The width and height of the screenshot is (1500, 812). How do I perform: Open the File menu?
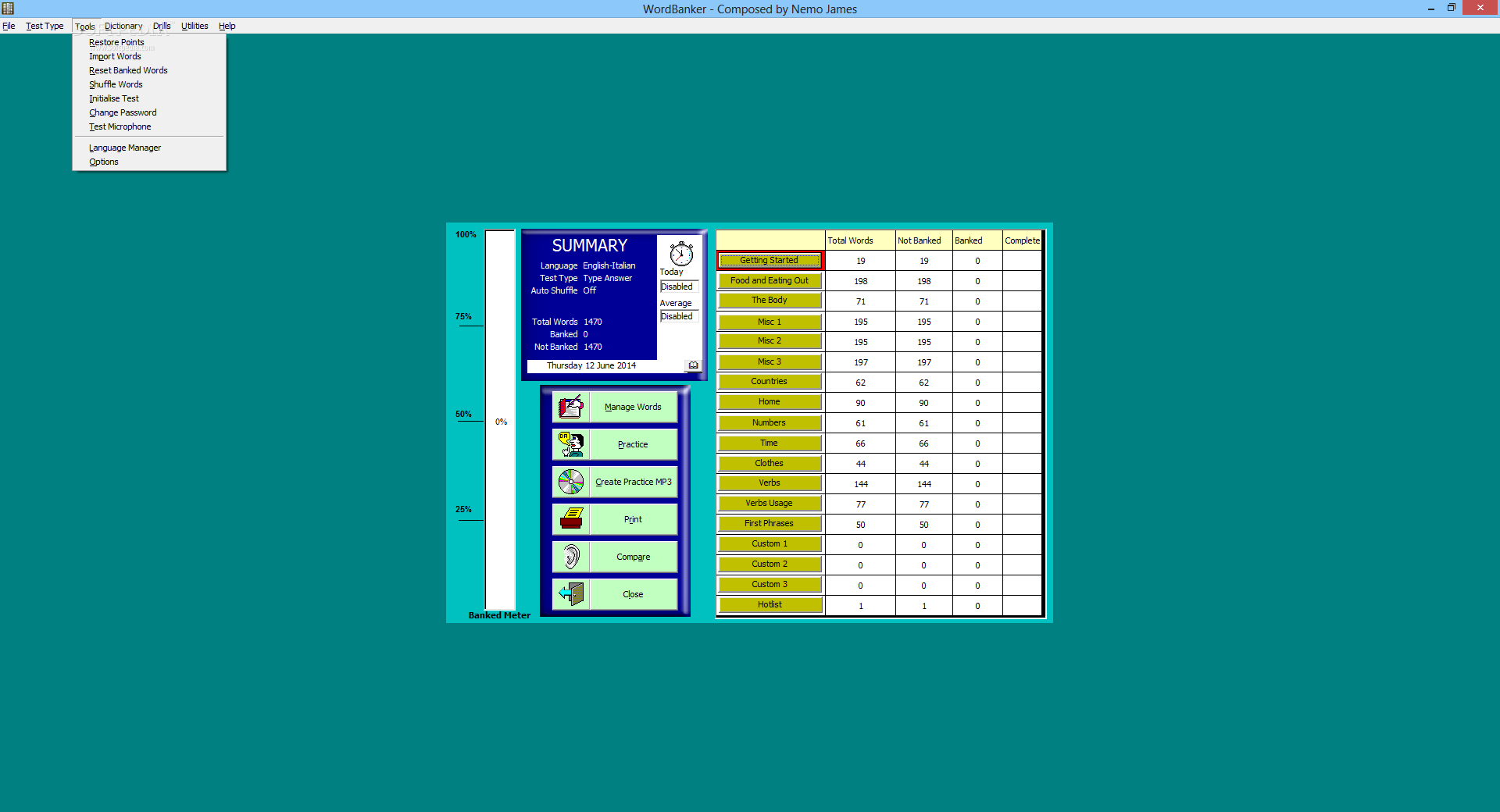[9, 26]
